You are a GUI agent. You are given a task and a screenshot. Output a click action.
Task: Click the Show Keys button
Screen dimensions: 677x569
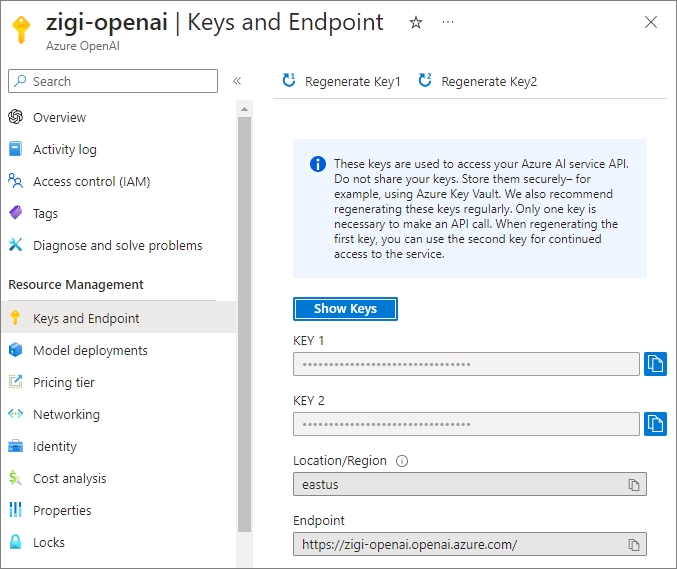[x=345, y=309]
